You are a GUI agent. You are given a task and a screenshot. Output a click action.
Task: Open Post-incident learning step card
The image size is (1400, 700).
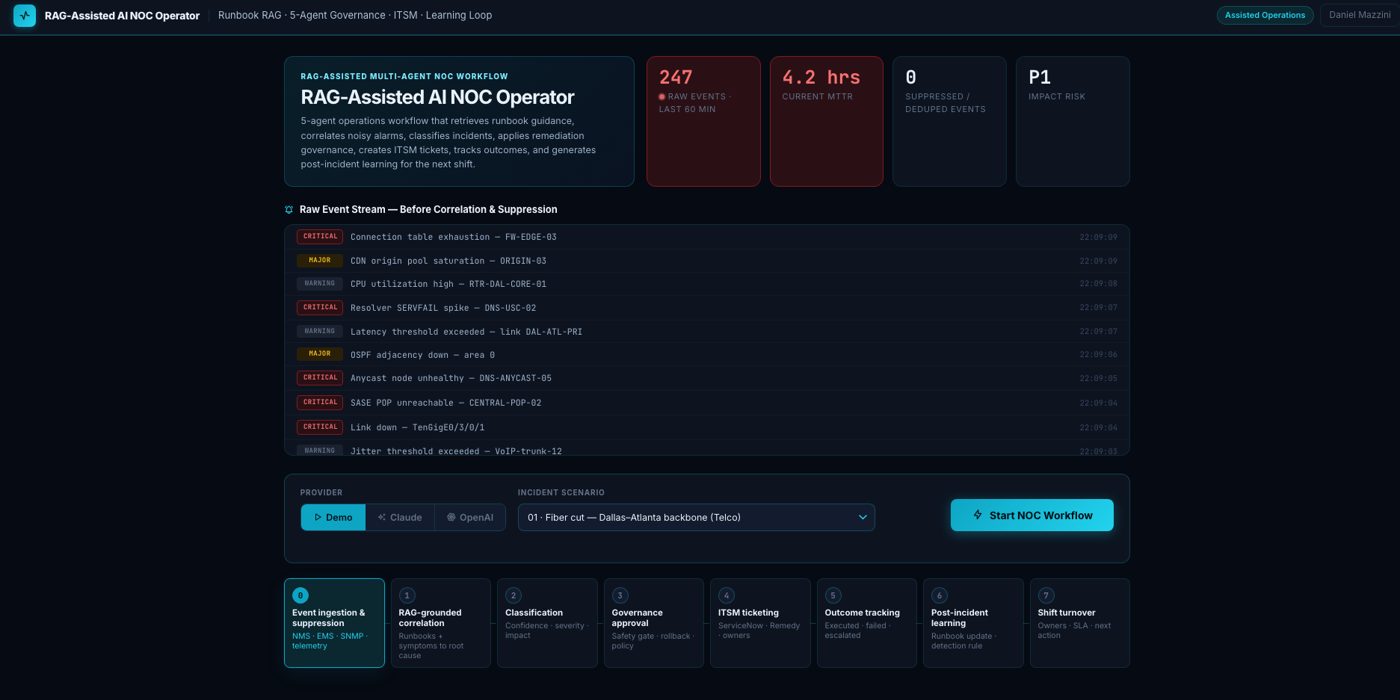tap(973, 622)
